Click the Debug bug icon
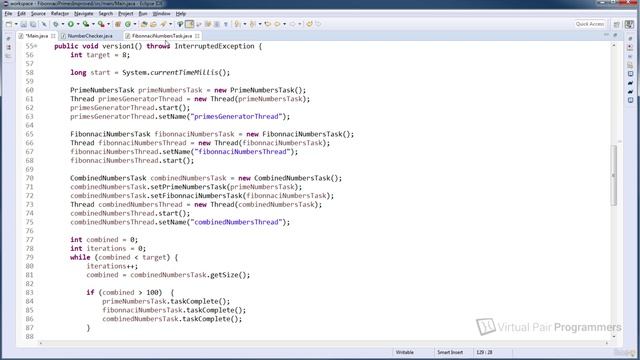Image resolution: width=640 pixels, height=360 pixels. coord(55,24)
